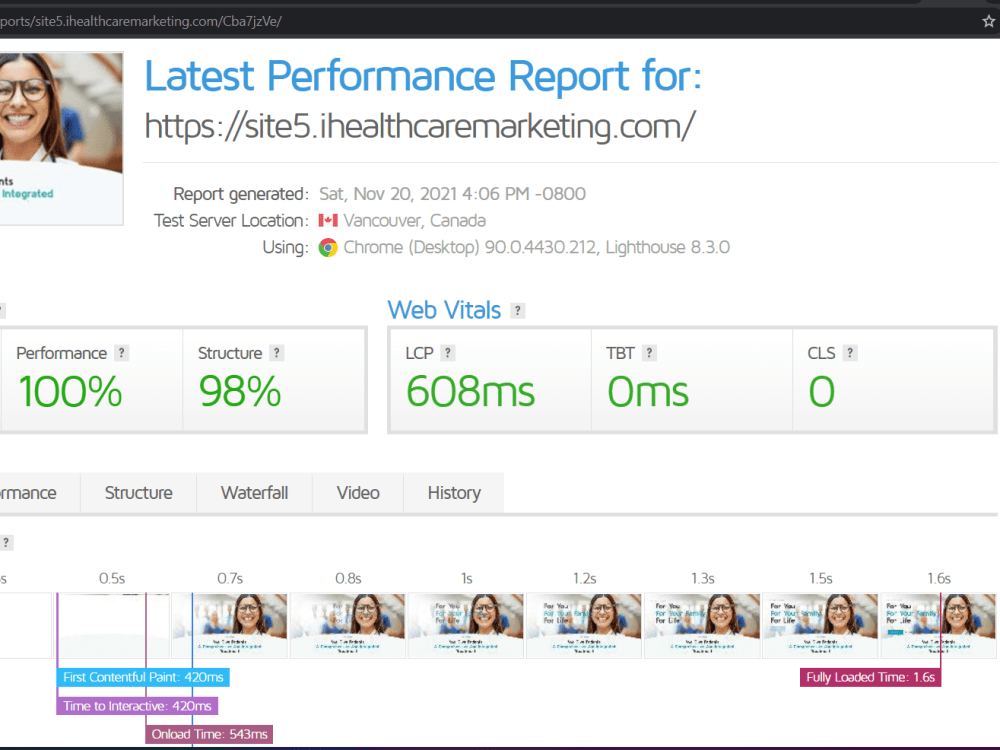Click the CLS help question mark
The image size is (1000, 750).
[x=849, y=353]
